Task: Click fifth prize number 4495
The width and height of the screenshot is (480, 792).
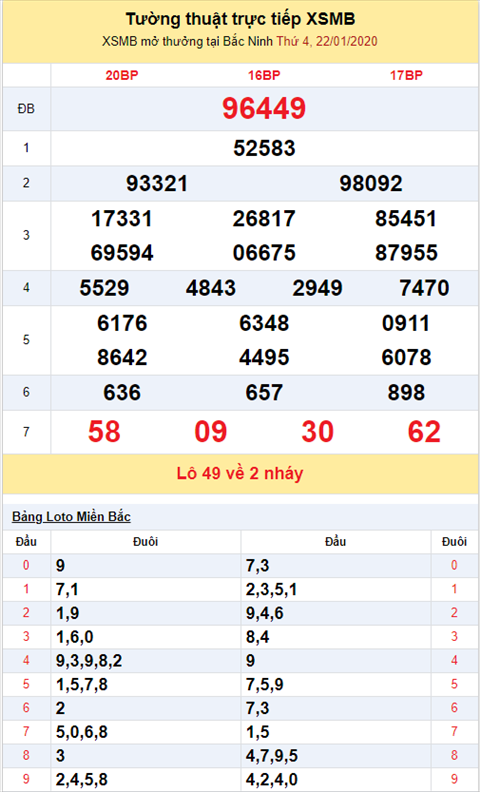Action: pyautogui.click(x=264, y=358)
